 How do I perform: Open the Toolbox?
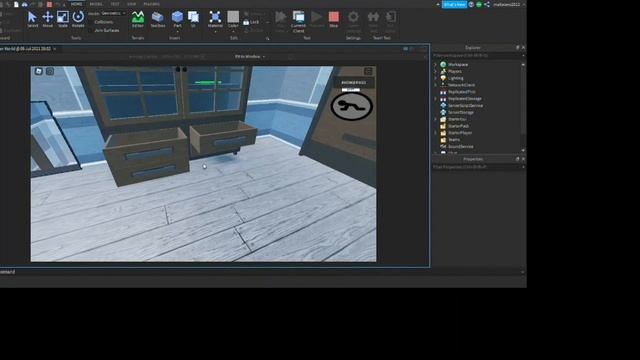[x=158, y=19]
